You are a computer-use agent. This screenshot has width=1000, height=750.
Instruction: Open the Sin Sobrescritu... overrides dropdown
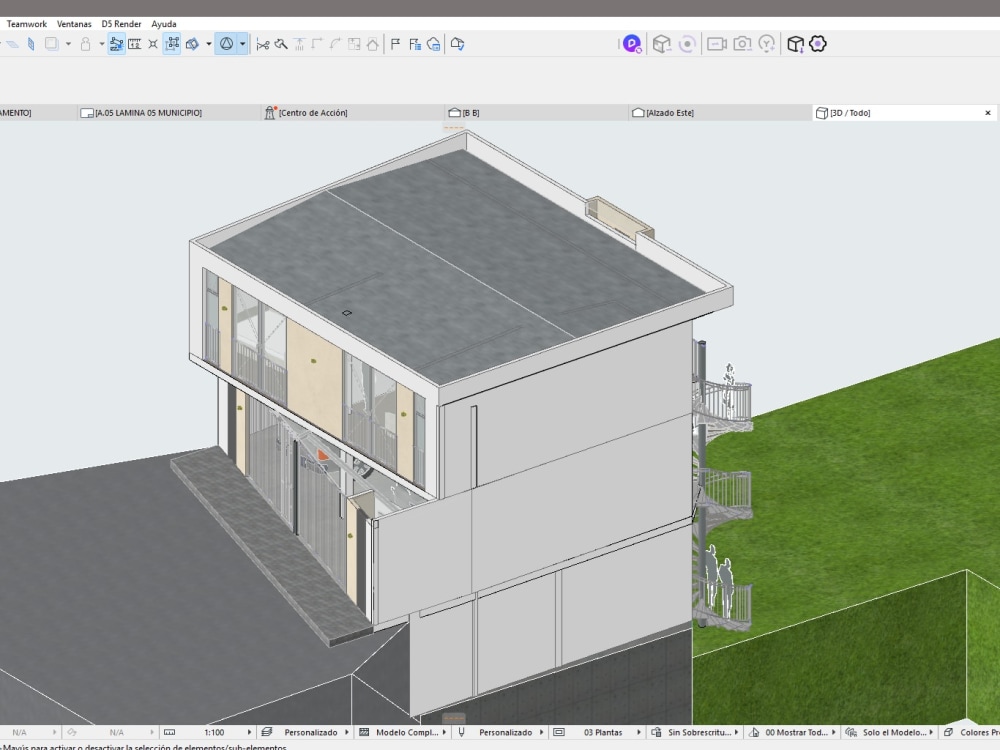point(695,732)
